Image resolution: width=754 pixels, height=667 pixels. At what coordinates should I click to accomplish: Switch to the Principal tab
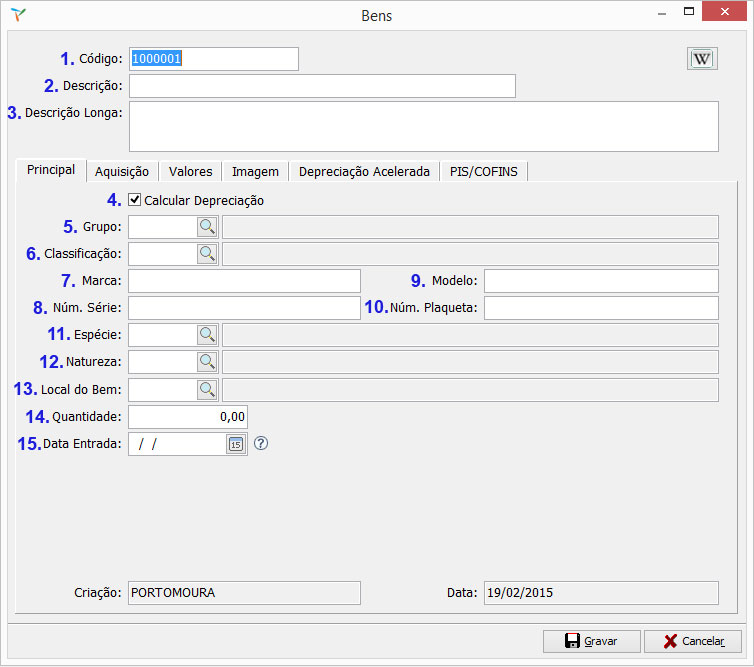click(51, 170)
